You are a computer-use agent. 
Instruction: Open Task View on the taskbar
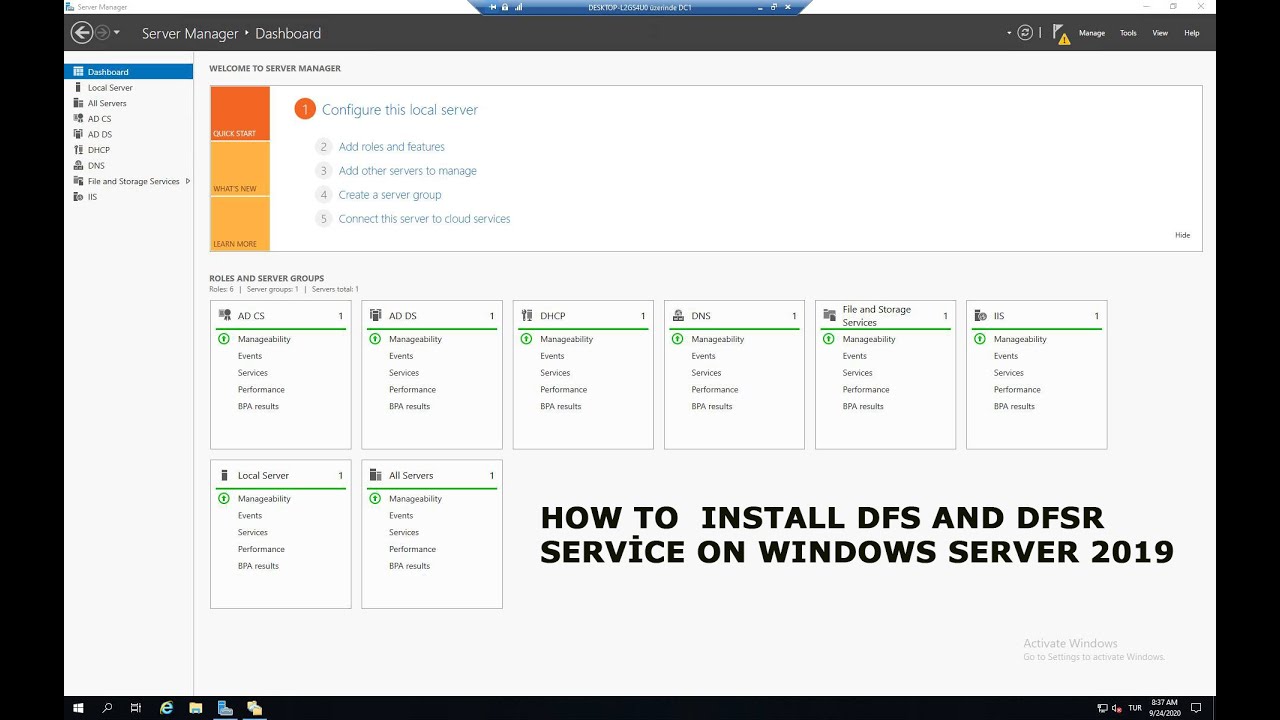[x=136, y=708]
